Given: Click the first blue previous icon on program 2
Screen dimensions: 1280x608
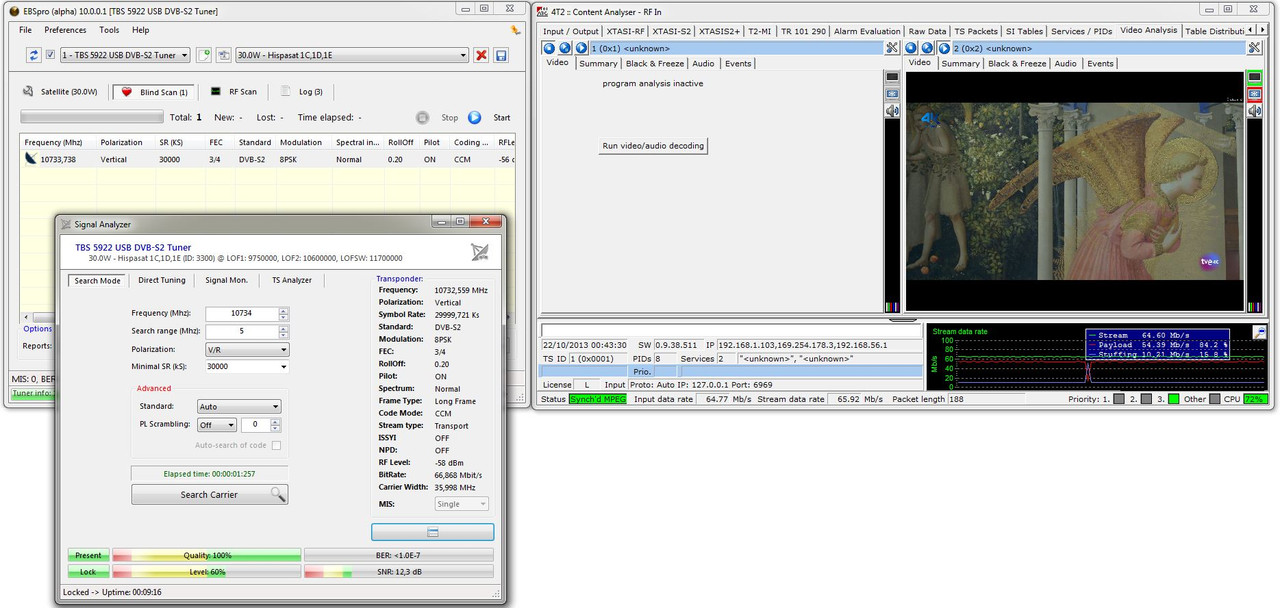Looking at the screenshot, I should point(911,48).
